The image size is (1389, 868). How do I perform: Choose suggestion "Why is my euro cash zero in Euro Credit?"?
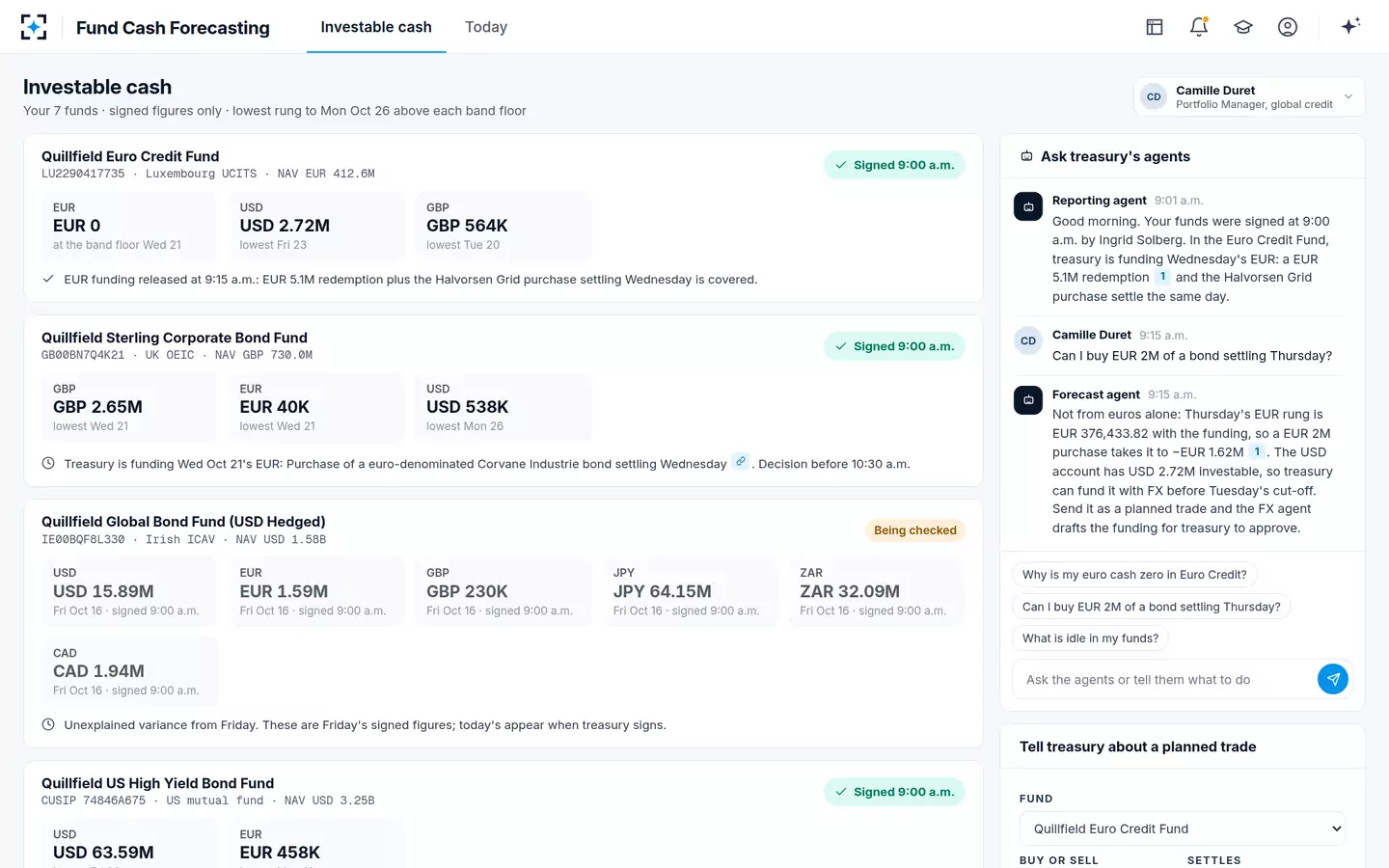coord(1134,575)
